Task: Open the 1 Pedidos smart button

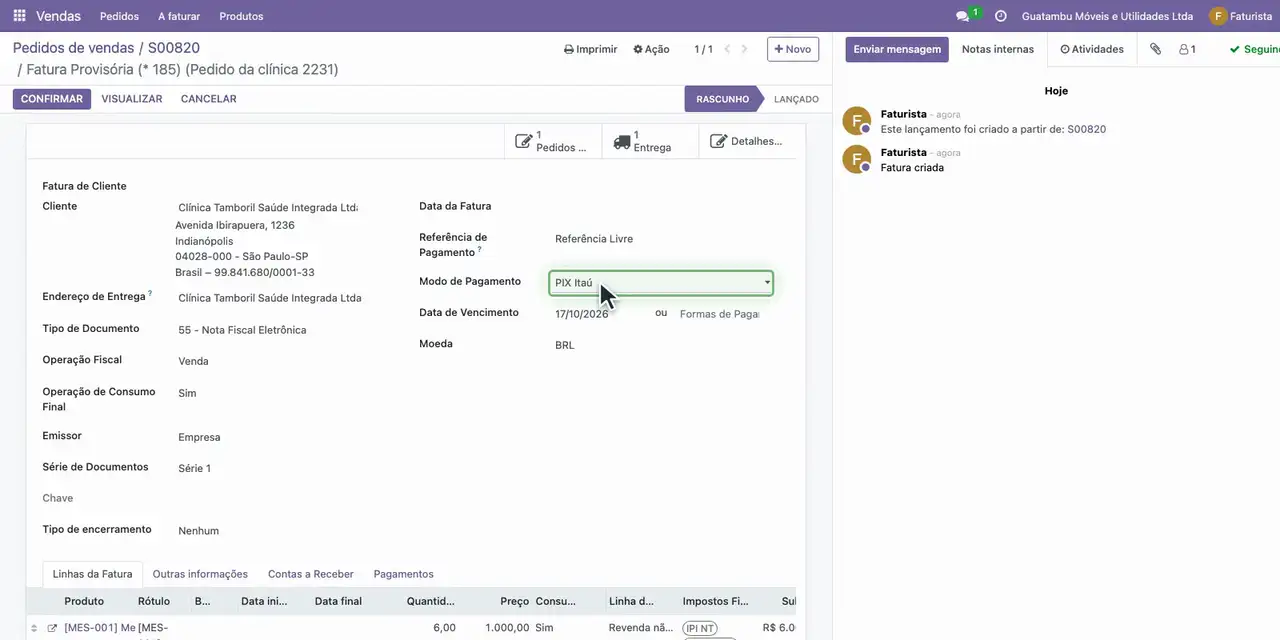Action: click(x=553, y=141)
